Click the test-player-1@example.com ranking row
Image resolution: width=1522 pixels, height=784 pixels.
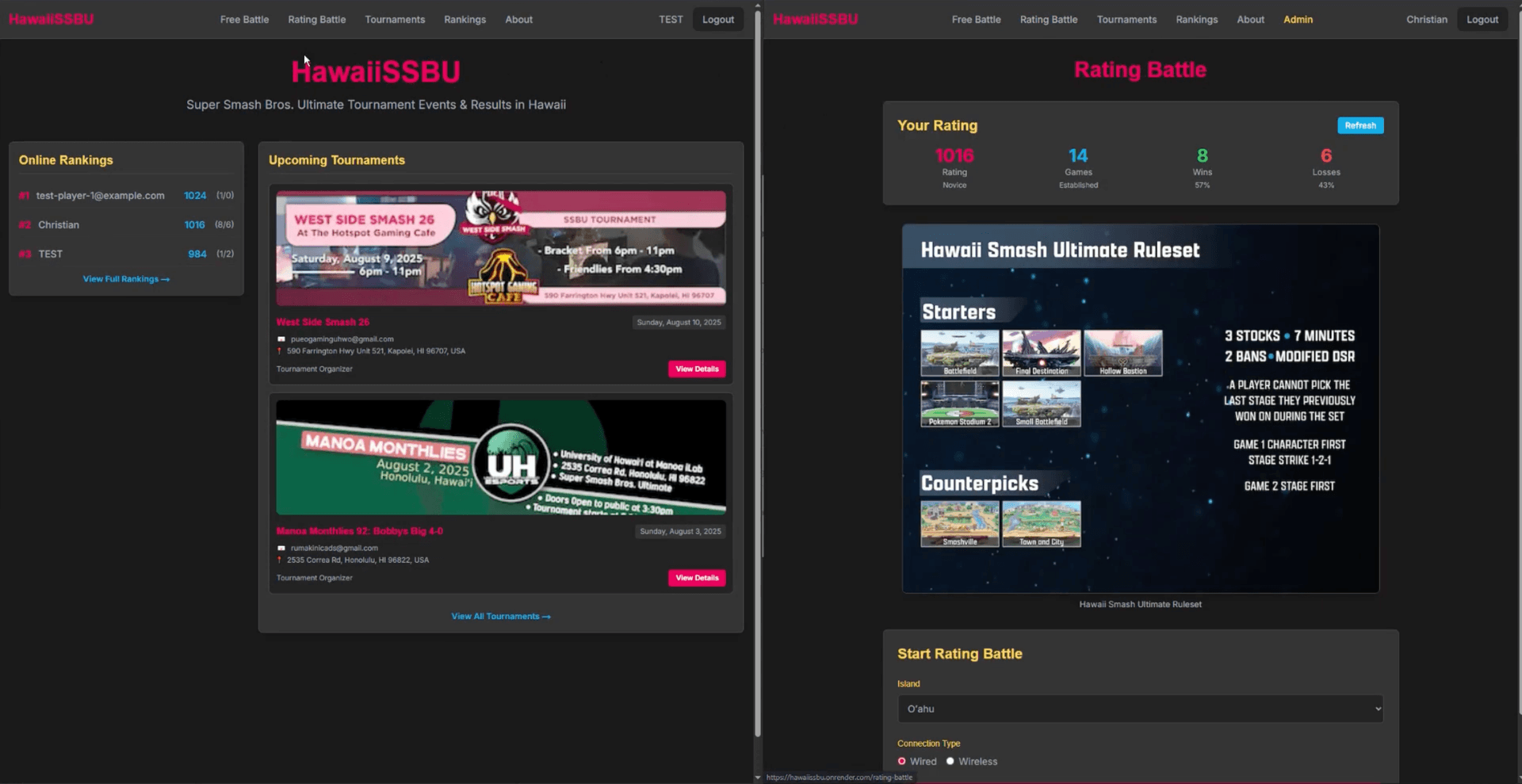coord(126,196)
